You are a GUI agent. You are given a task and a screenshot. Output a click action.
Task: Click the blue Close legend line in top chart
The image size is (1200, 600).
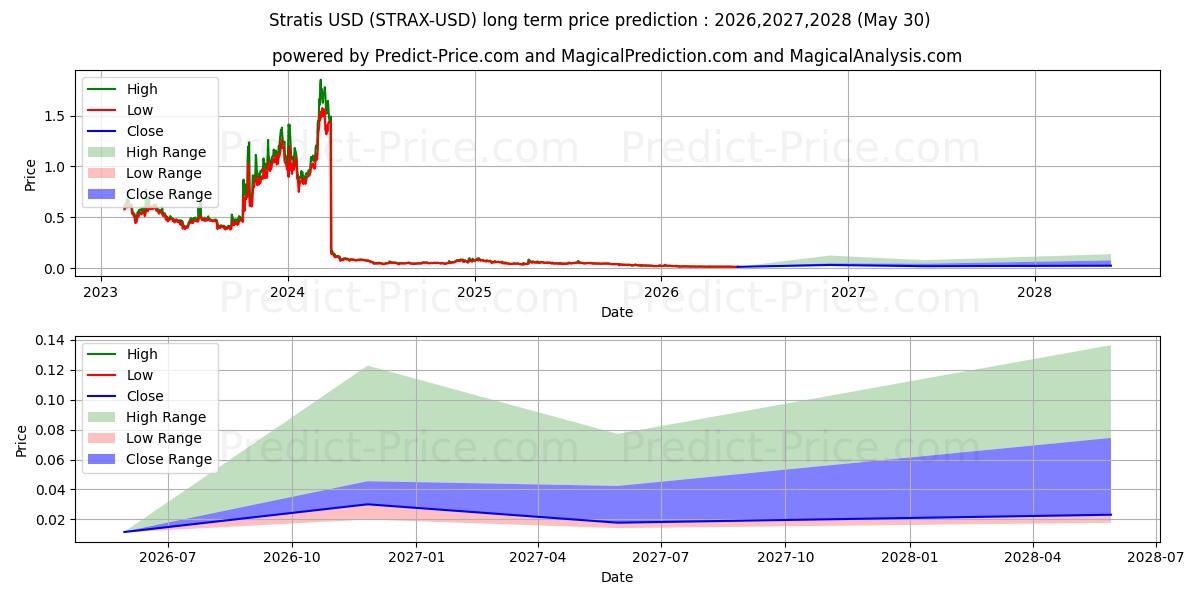click(x=104, y=132)
